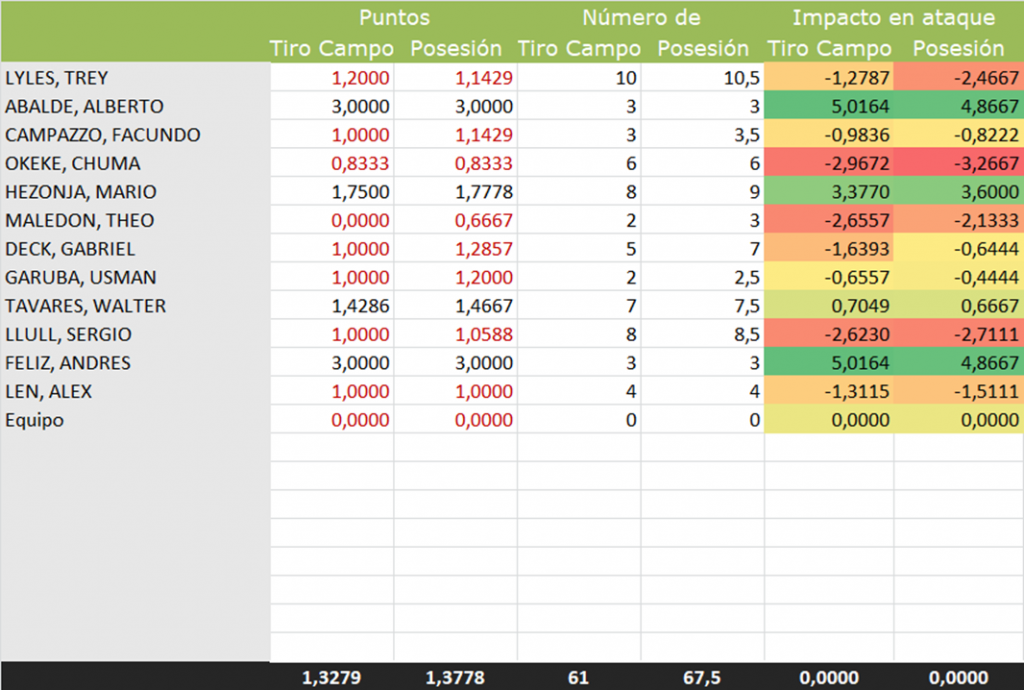The width and height of the screenshot is (1024, 690).
Task: Click the footer average value 1,3279
Action: tap(331, 677)
